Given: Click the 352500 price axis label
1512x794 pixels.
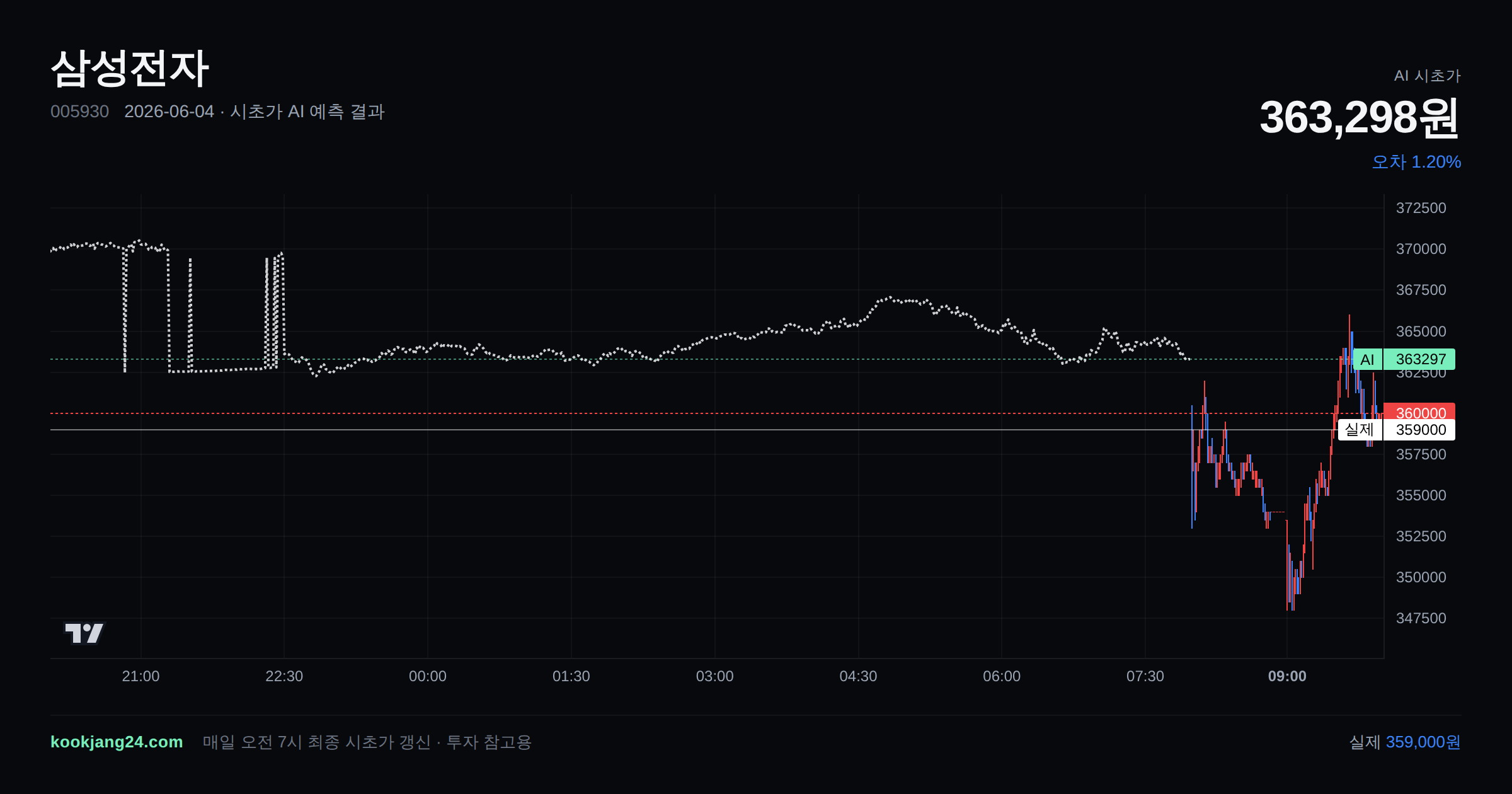Looking at the screenshot, I should [1421, 536].
